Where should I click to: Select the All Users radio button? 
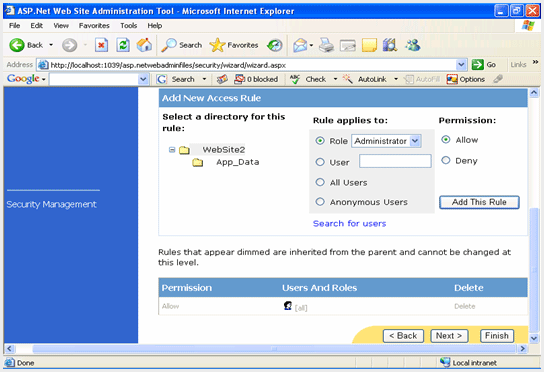click(x=320, y=182)
